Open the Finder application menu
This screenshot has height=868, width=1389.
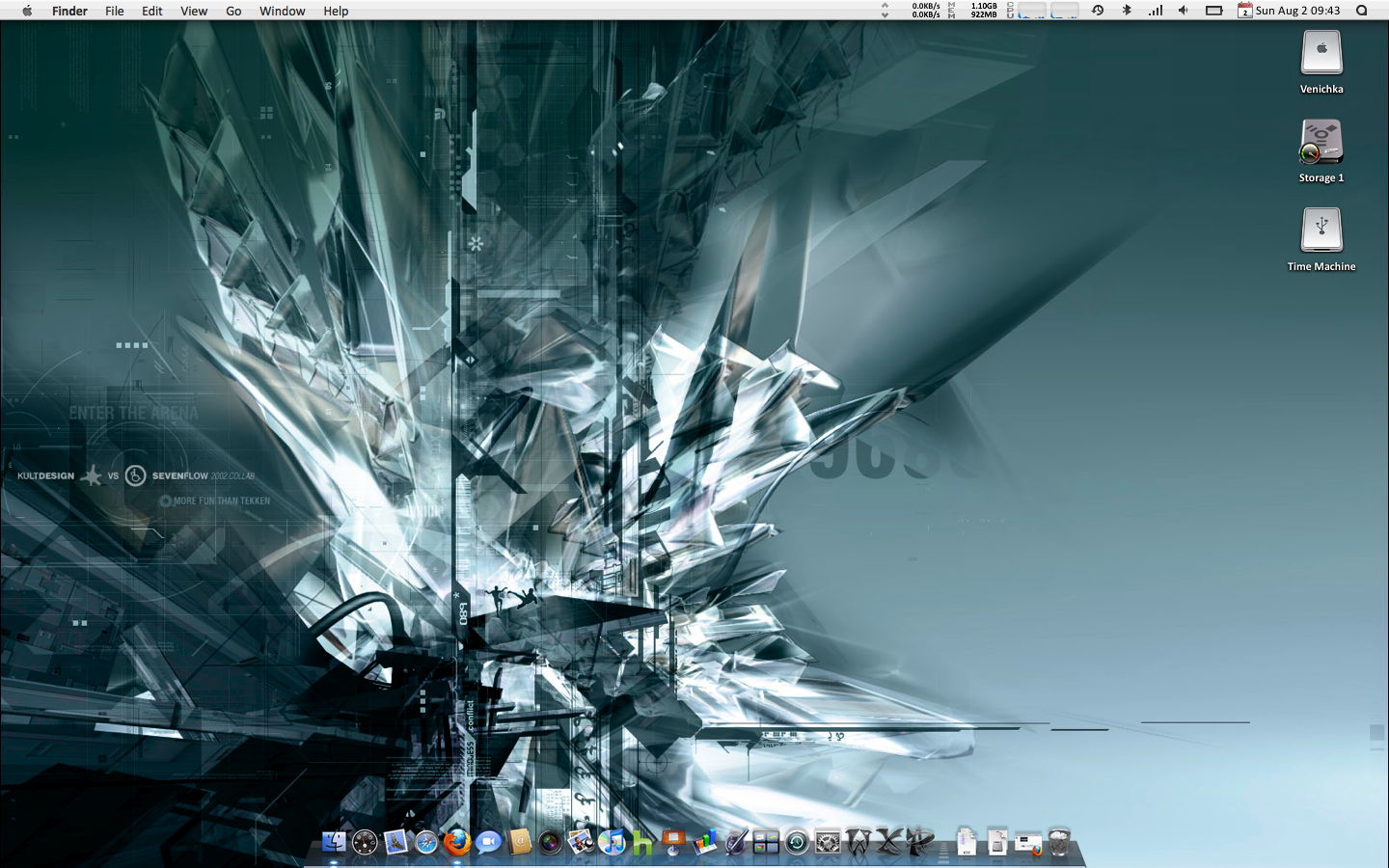tap(69, 11)
